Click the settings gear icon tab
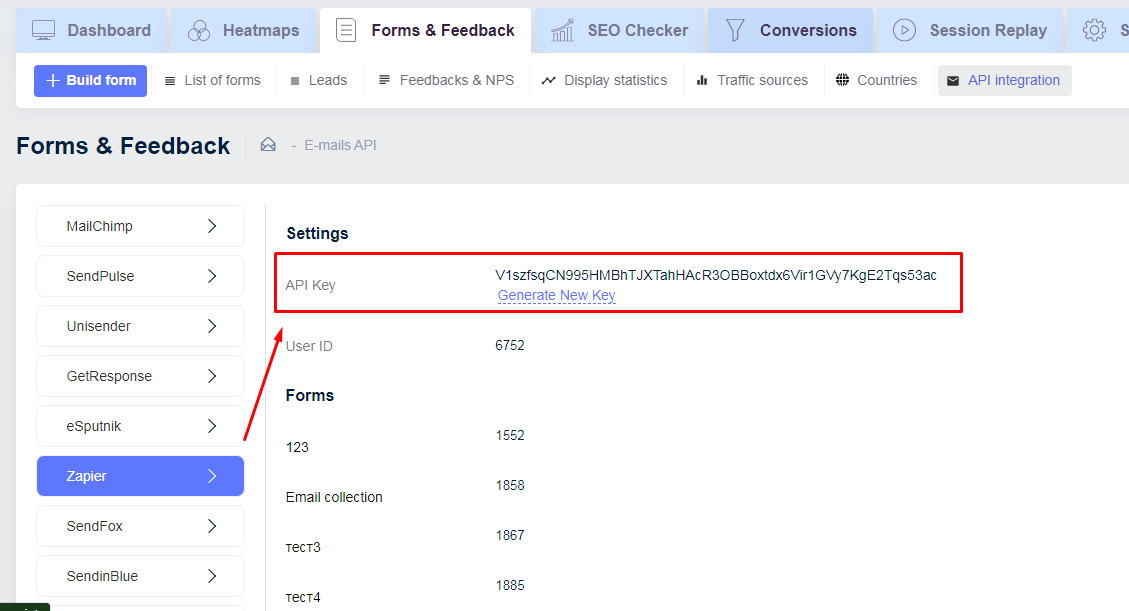Viewport: 1129px width, 611px height. [x=1094, y=30]
